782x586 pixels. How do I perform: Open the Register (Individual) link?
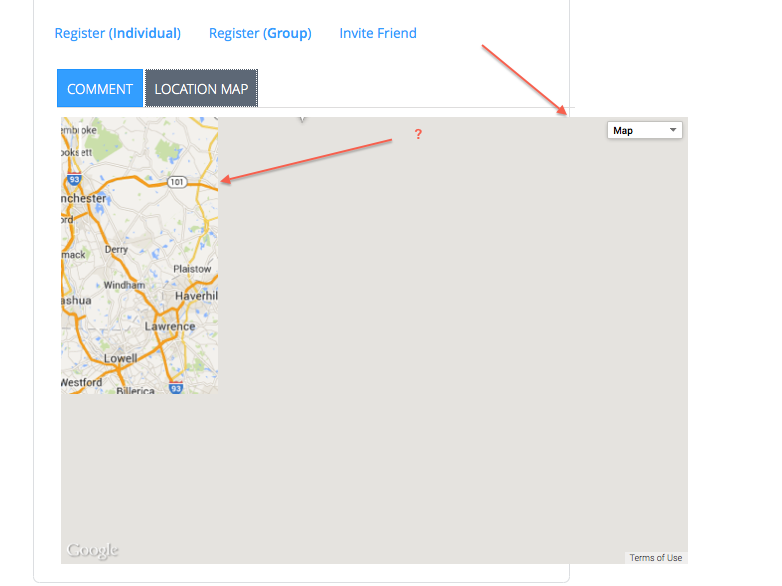[117, 33]
